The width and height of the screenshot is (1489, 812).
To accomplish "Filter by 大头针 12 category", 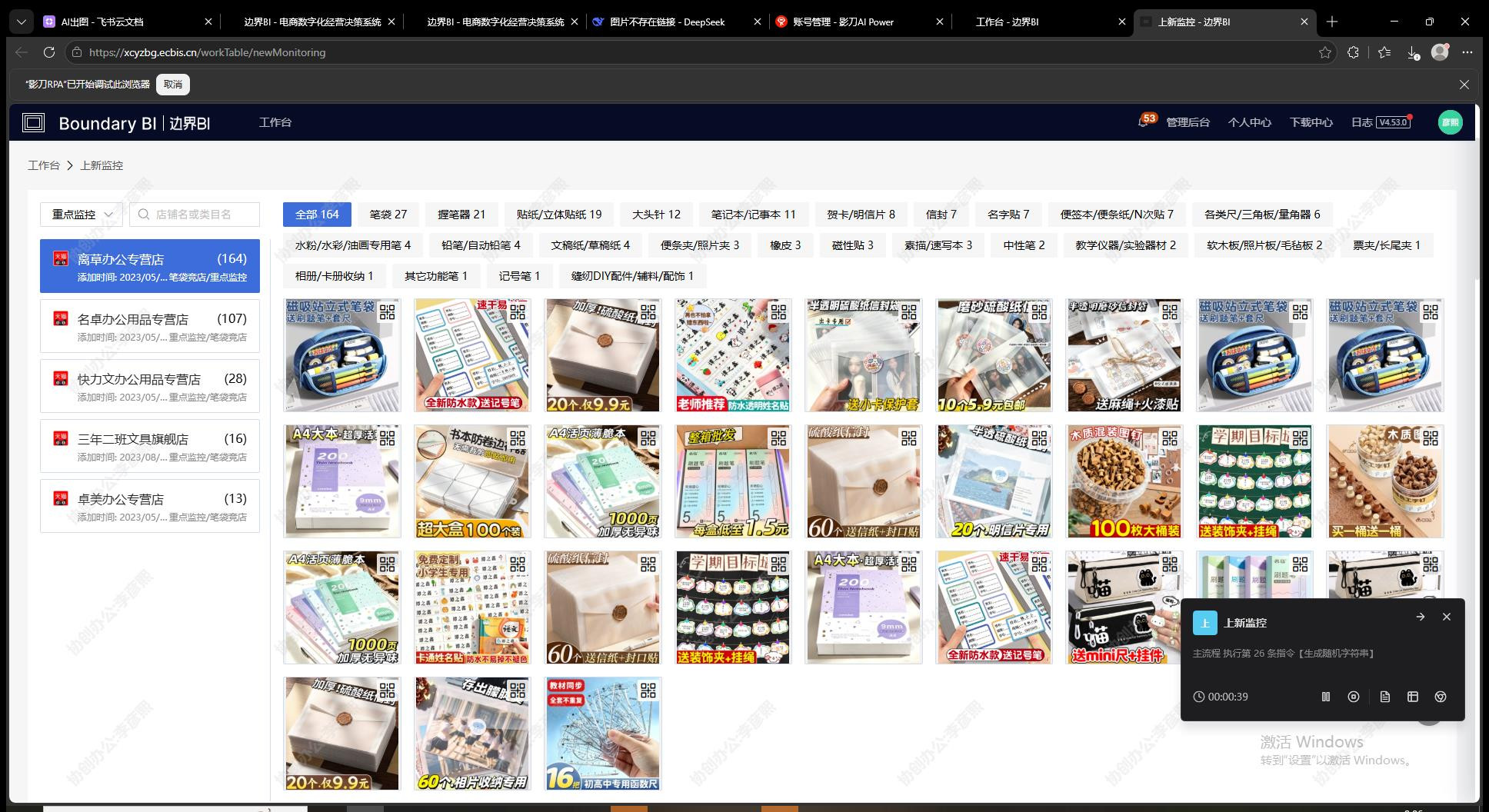I will click(656, 215).
